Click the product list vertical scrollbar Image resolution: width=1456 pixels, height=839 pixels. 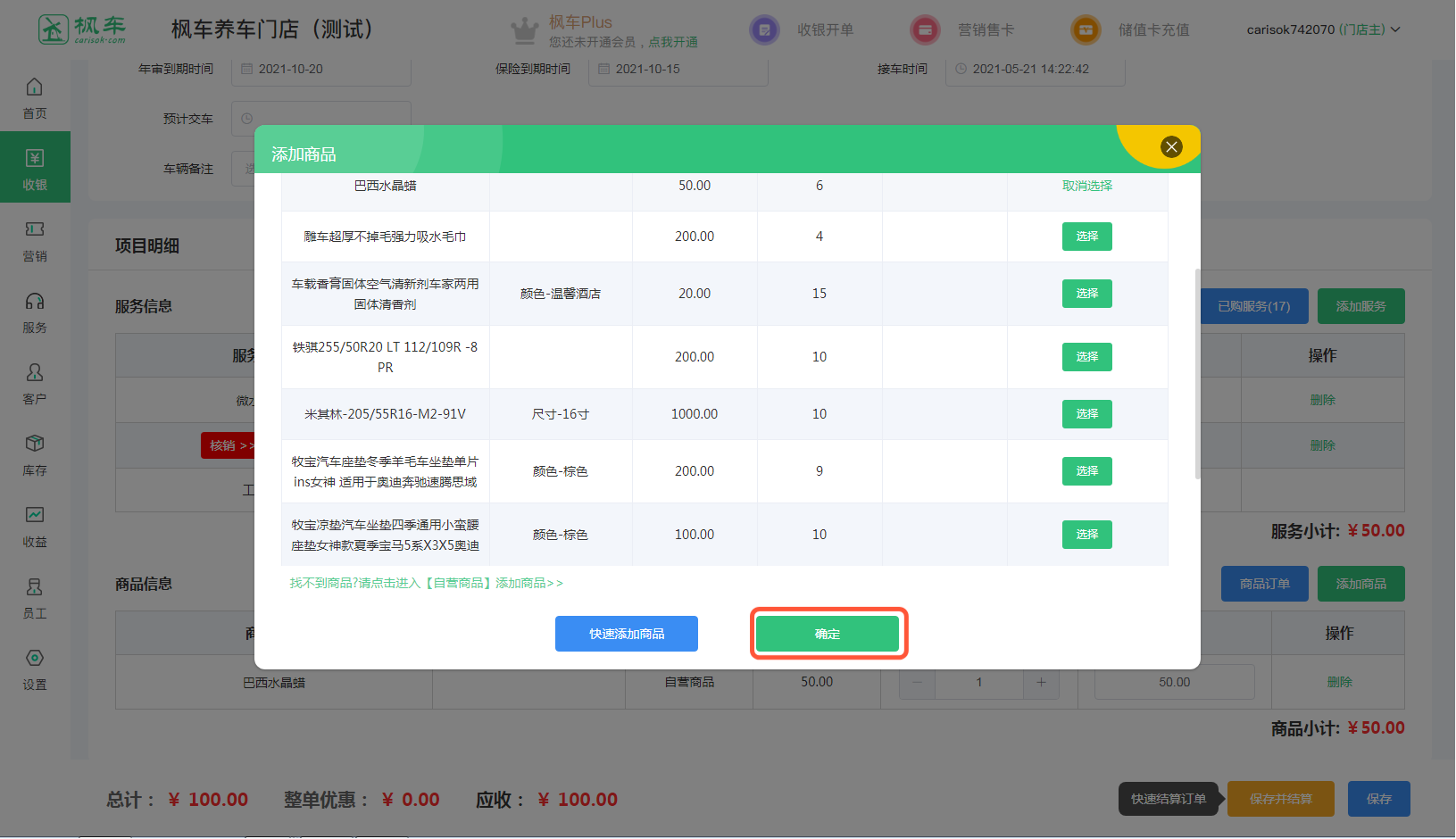[x=1197, y=373]
